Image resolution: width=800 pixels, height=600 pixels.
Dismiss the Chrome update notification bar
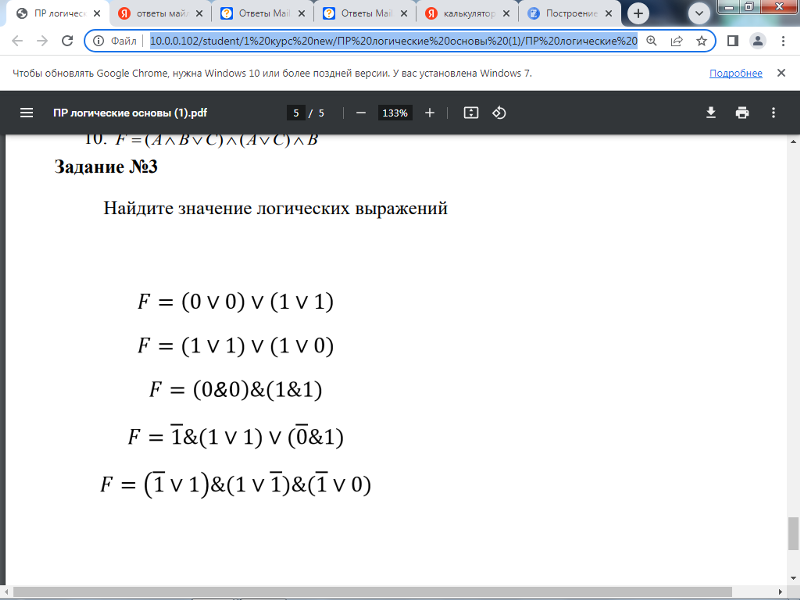pyautogui.click(x=782, y=73)
